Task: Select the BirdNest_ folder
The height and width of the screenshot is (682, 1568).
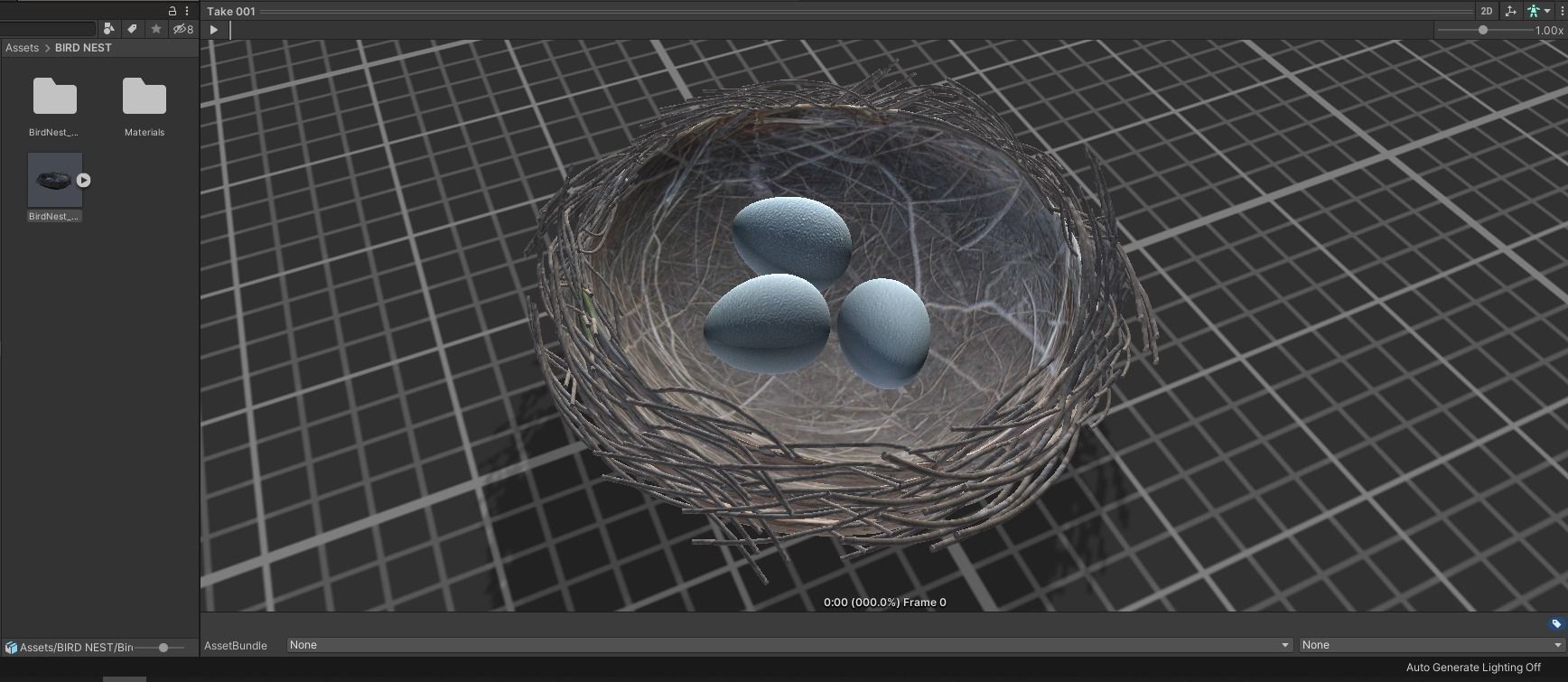Action: pyautogui.click(x=54, y=96)
